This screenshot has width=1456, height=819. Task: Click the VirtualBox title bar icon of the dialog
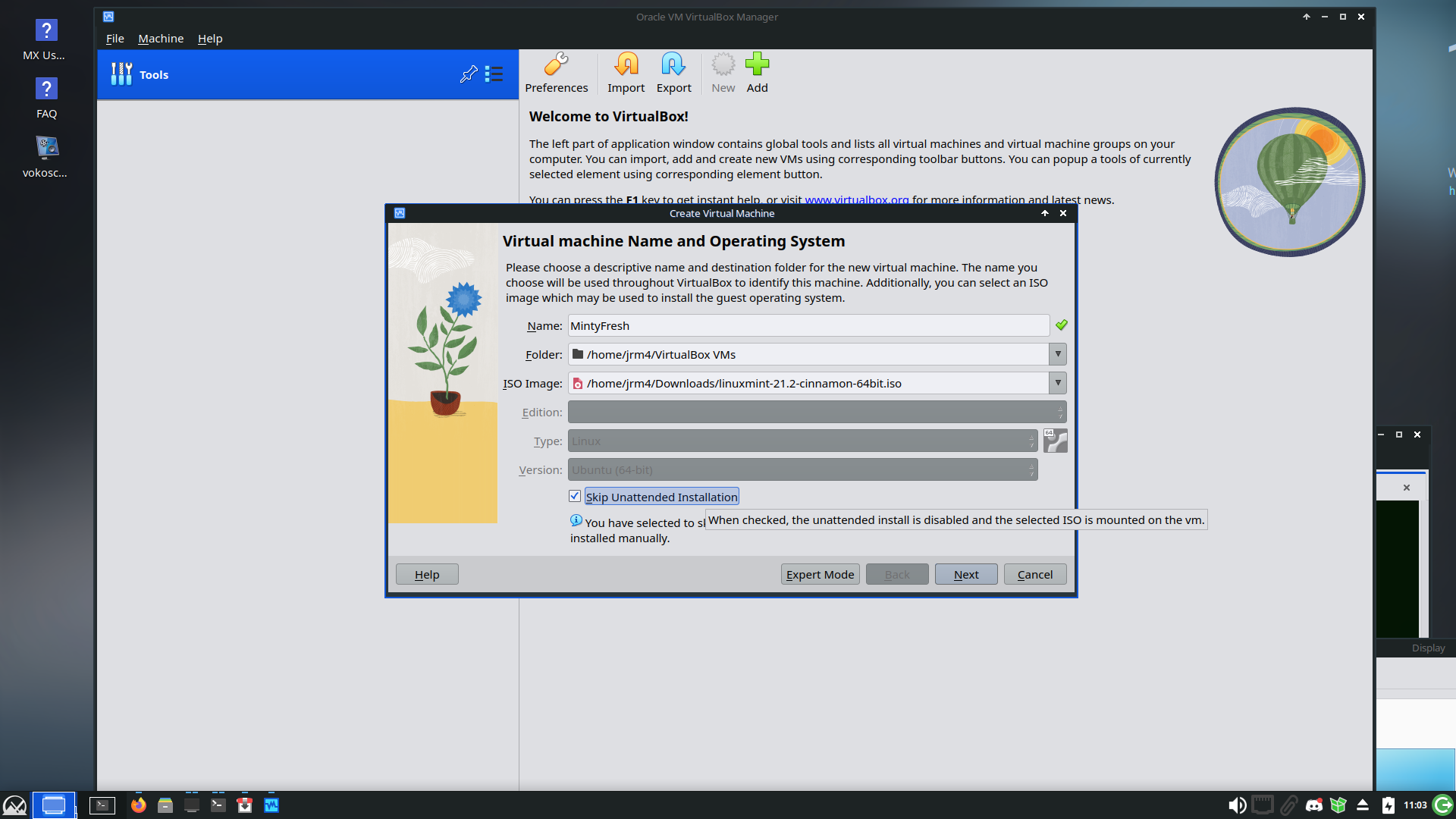(400, 213)
